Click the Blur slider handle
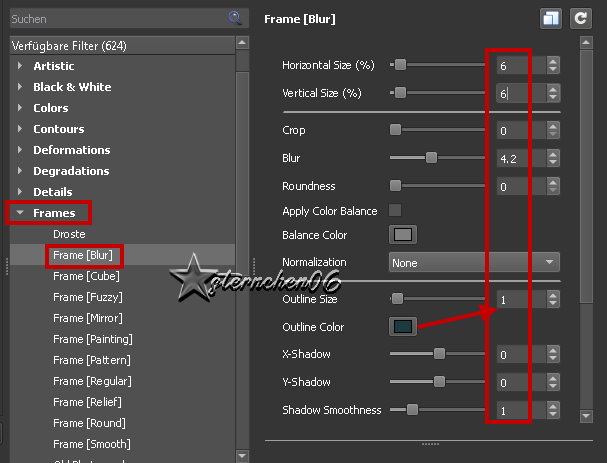Image resolution: width=607 pixels, height=463 pixels. [x=431, y=158]
